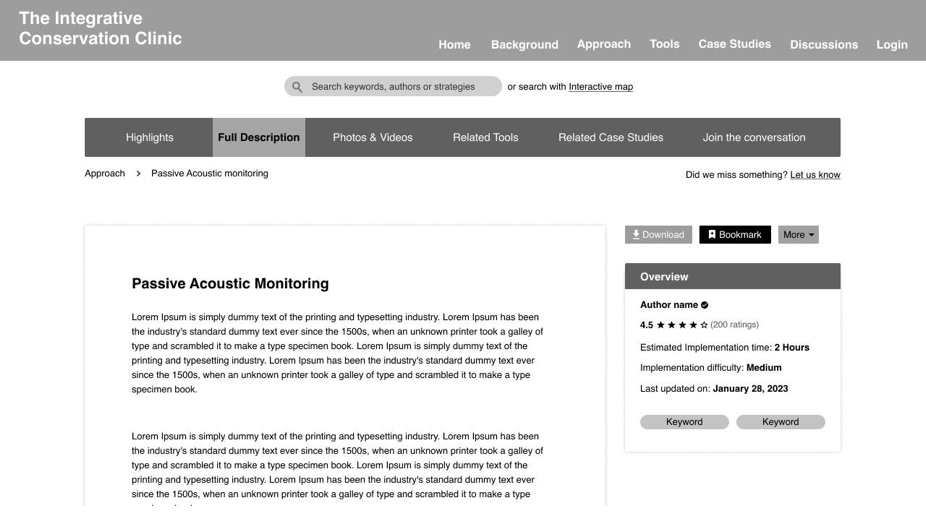Click the star rating icons
926x524 pixels.
[682, 325]
